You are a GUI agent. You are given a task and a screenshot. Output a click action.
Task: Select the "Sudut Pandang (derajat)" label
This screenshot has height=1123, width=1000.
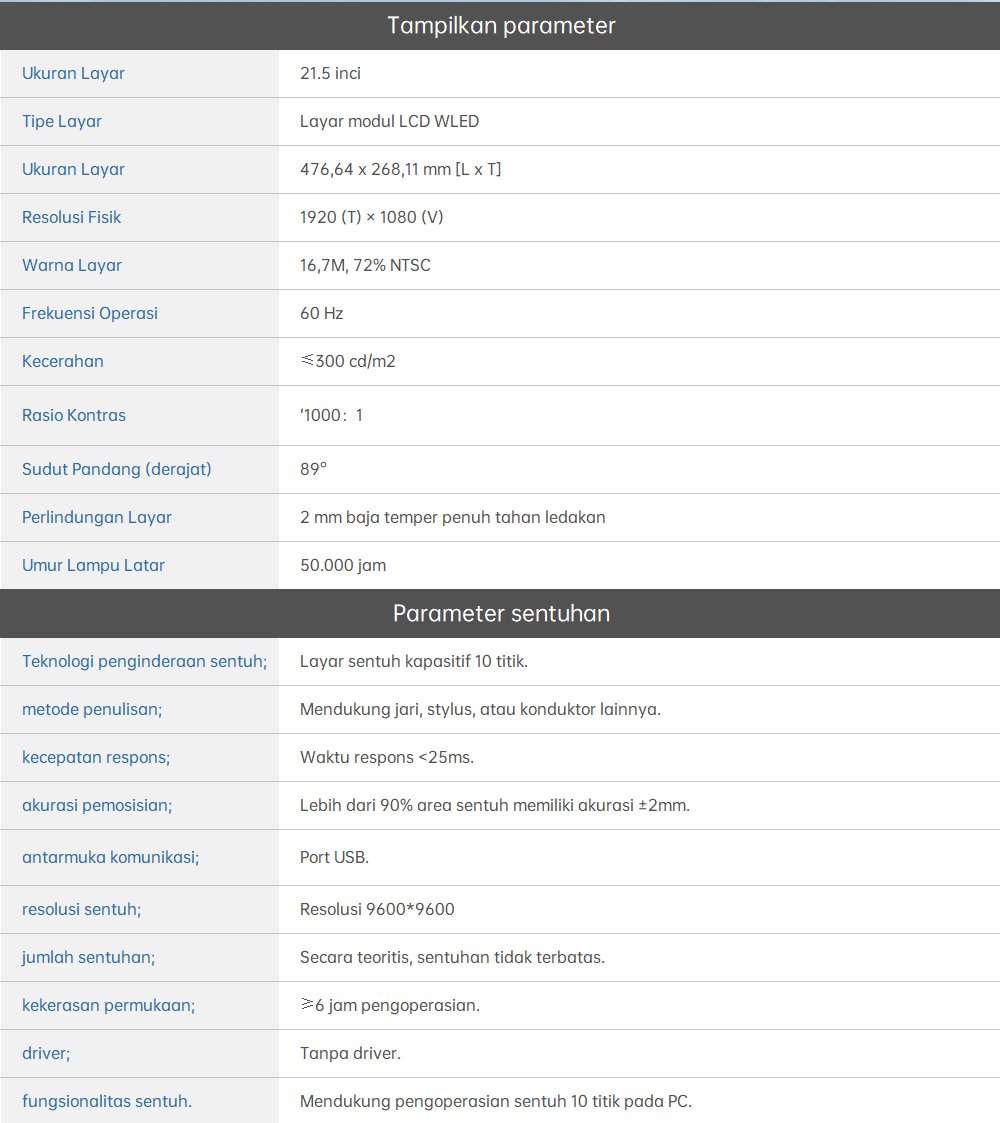click(x=117, y=469)
